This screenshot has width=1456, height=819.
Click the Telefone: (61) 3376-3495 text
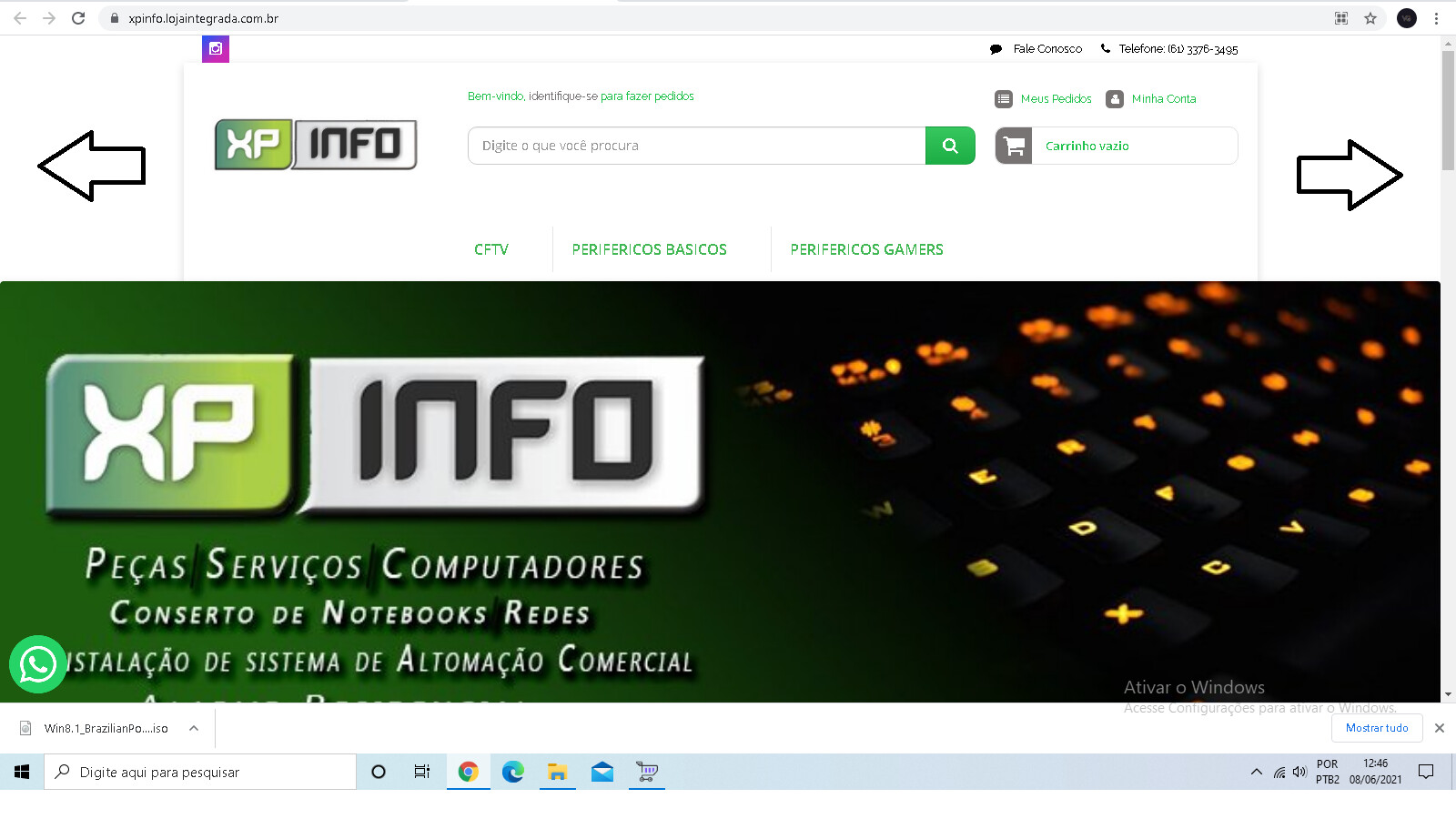tap(1178, 49)
